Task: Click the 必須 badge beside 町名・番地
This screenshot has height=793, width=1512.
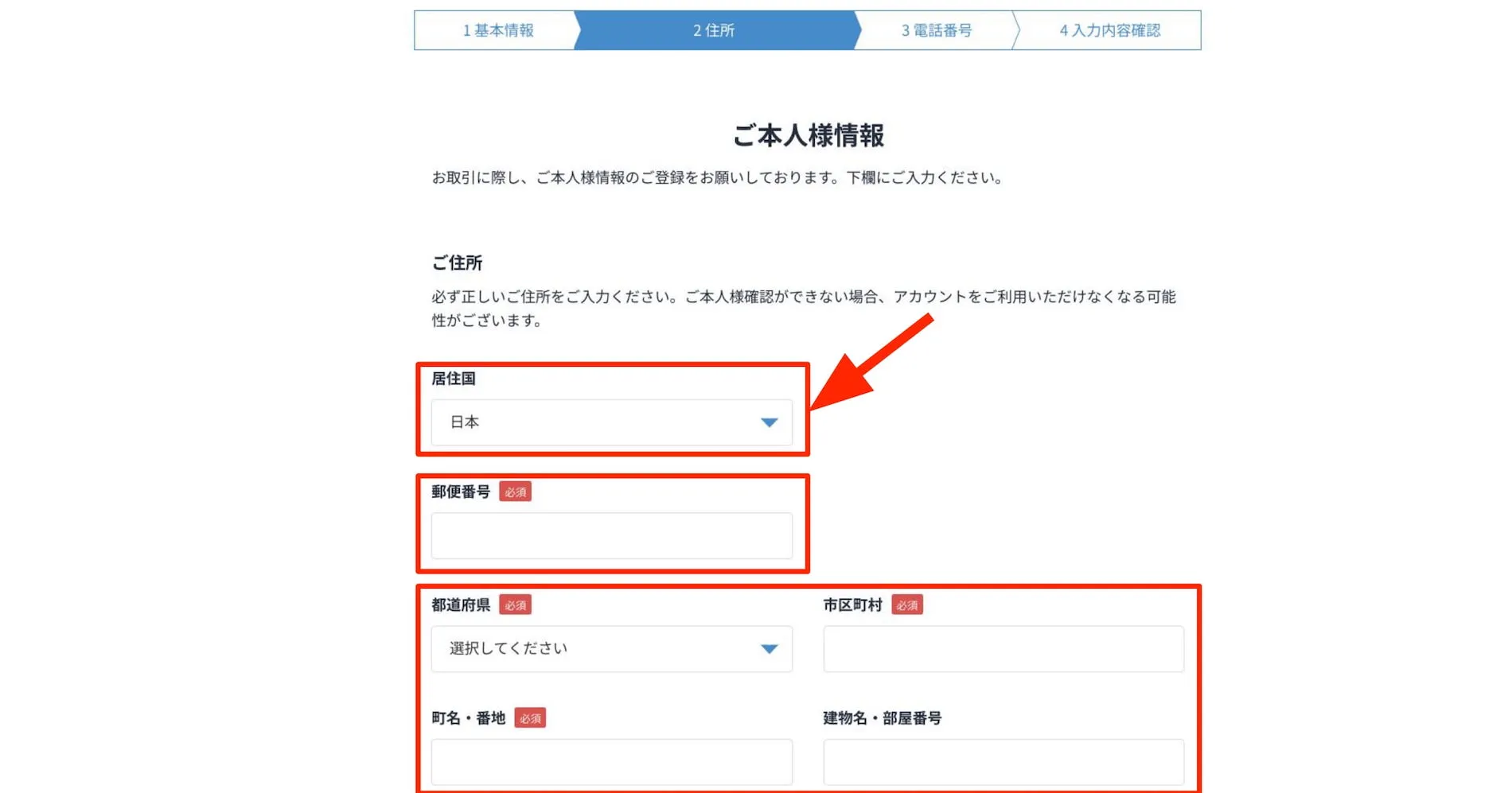Action: click(532, 717)
